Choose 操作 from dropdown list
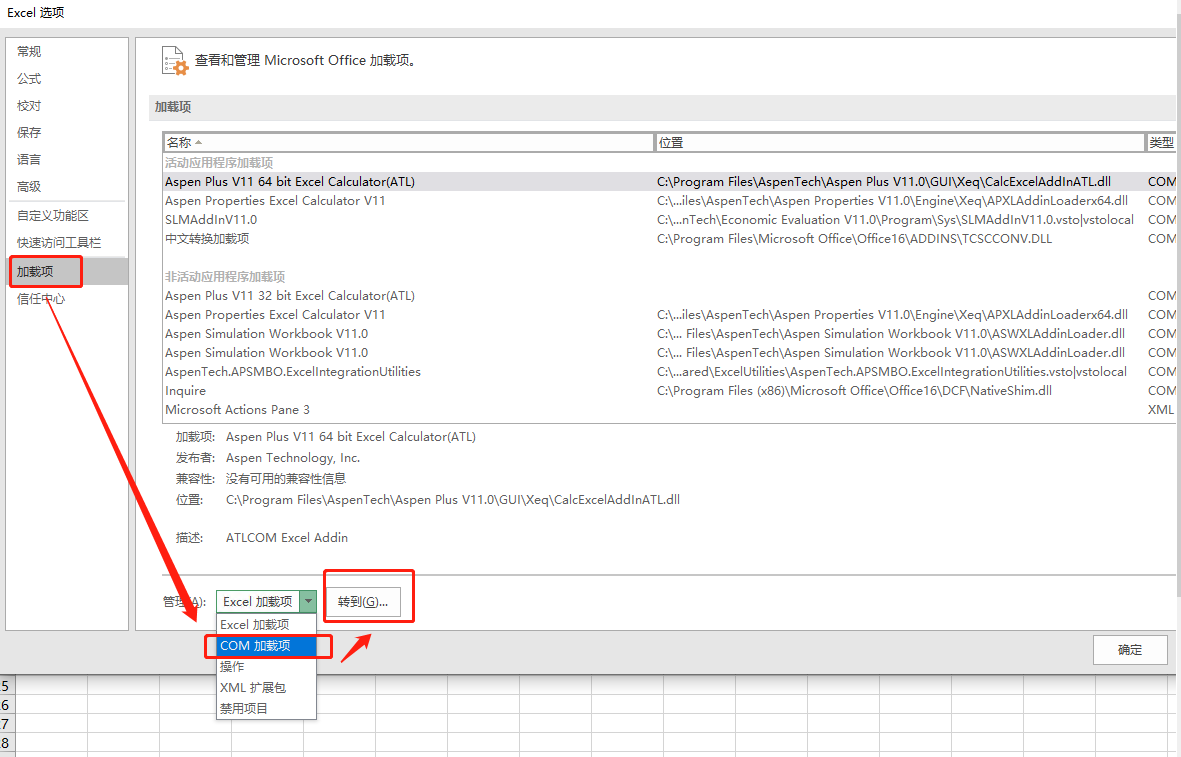 (x=266, y=667)
